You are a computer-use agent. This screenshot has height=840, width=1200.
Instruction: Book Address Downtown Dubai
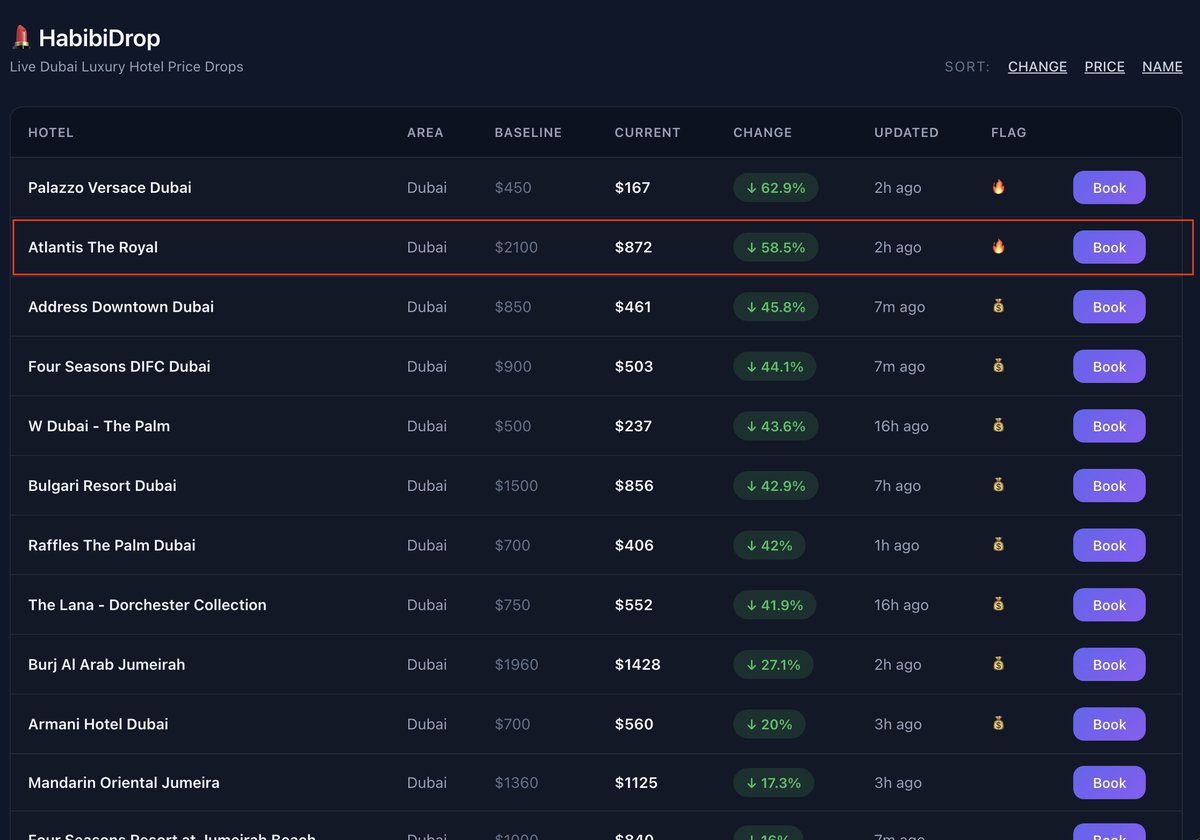[x=1109, y=307]
